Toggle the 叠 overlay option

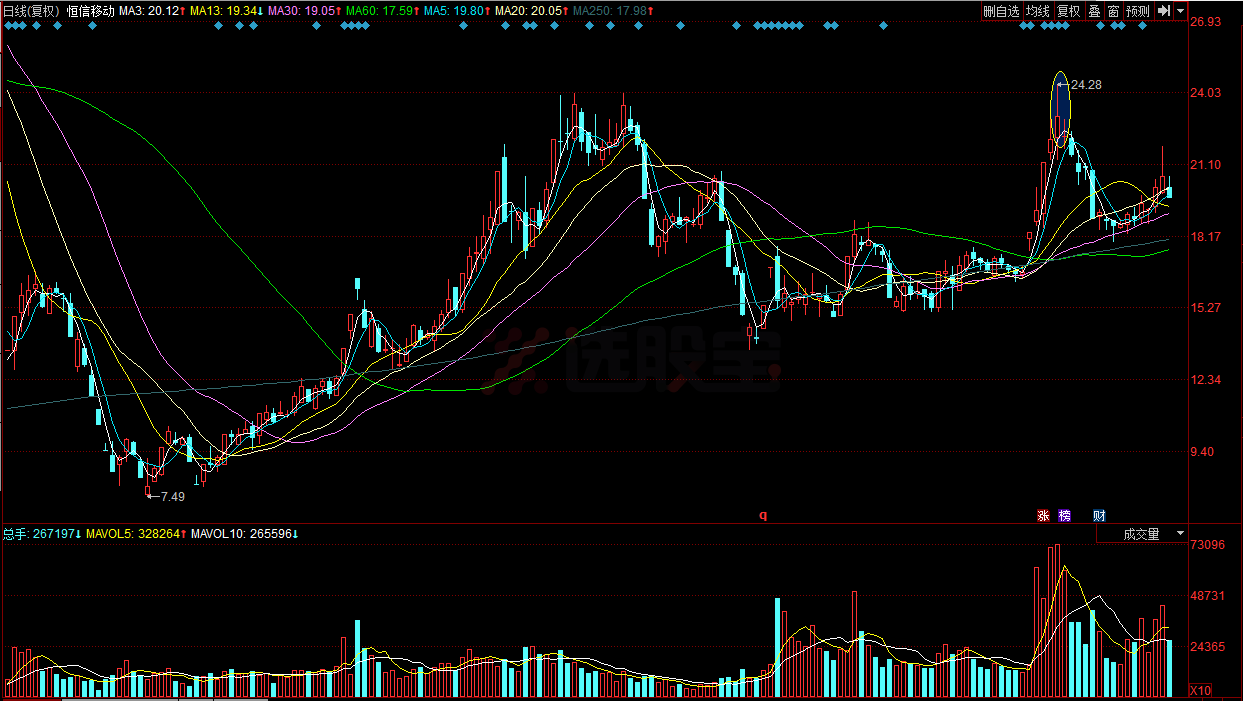click(x=1094, y=11)
